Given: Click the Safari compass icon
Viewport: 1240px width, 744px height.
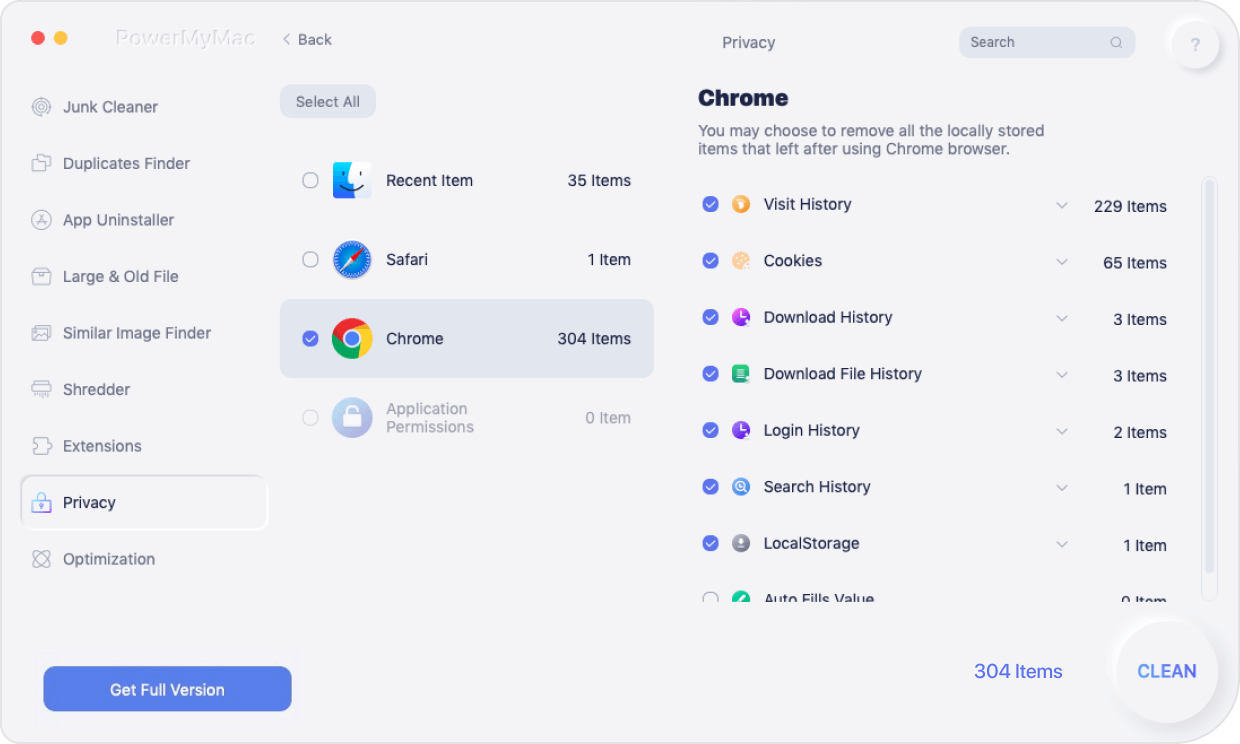Looking at the screenshot, I should click(352, 260).
